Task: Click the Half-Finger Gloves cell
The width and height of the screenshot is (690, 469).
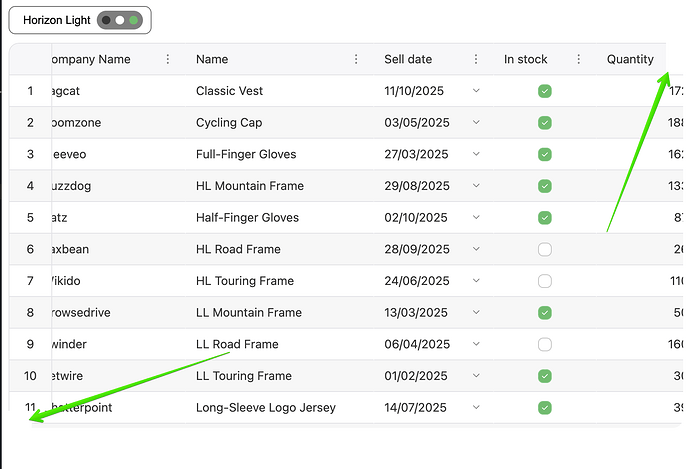Action: [x=279, y=218]
